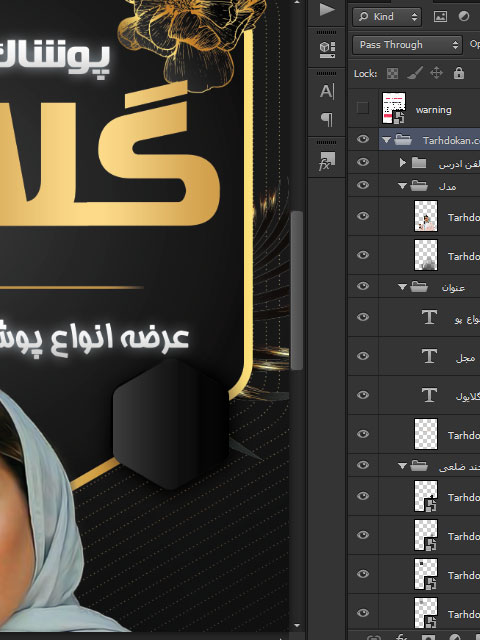Screen dimensions: 480x640
Task: Open the Styles panel fx icon
Action: [x=327, y=161]
